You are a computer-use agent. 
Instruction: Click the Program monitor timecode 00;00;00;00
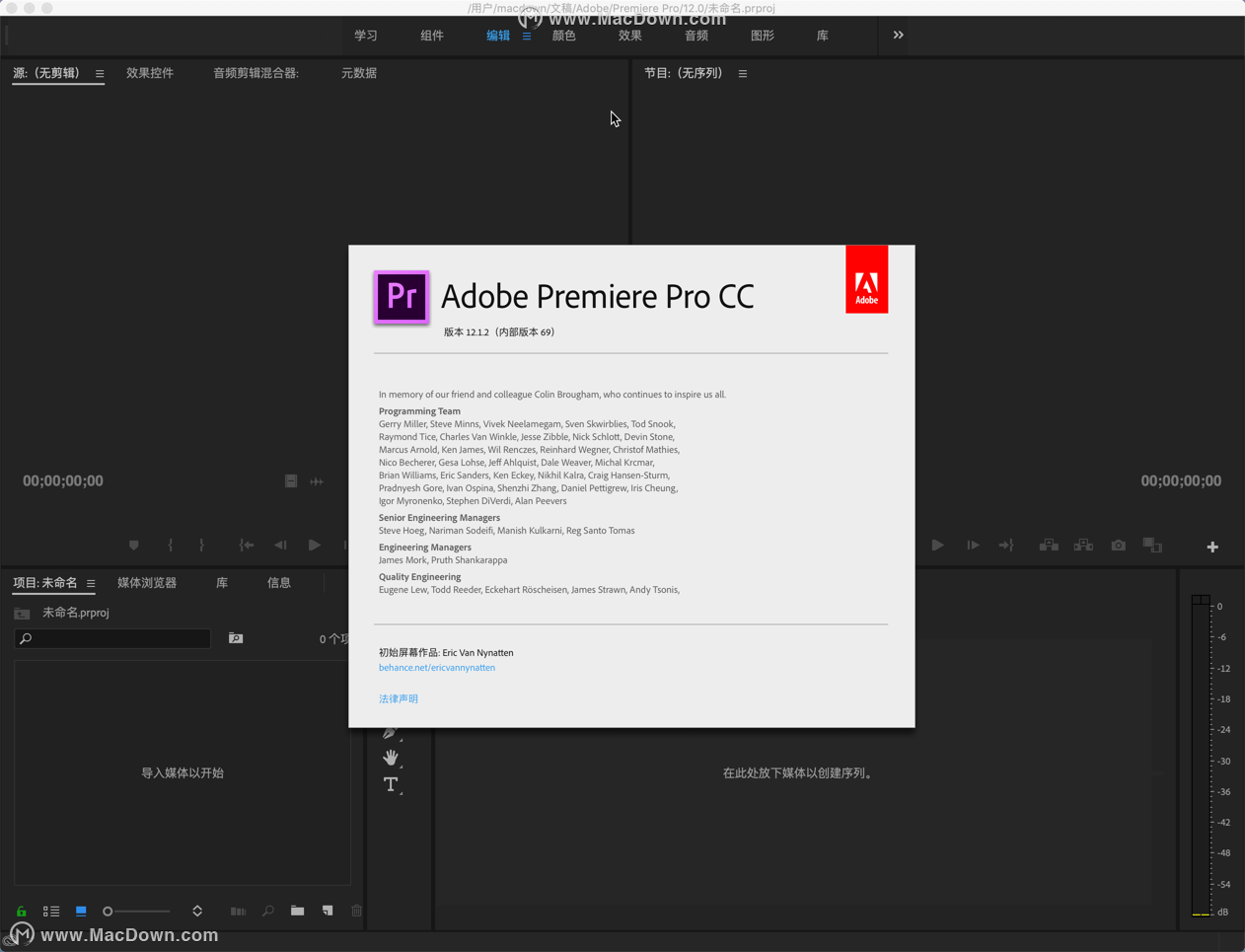point(1181,481)
